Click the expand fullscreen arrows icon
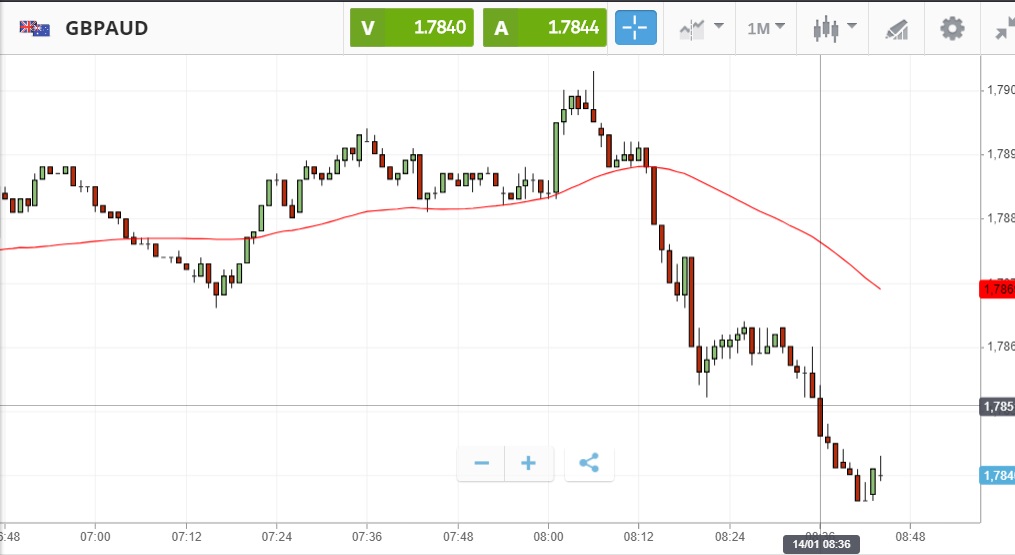This screenshot has height=555, width=1015. point(1003,28)
